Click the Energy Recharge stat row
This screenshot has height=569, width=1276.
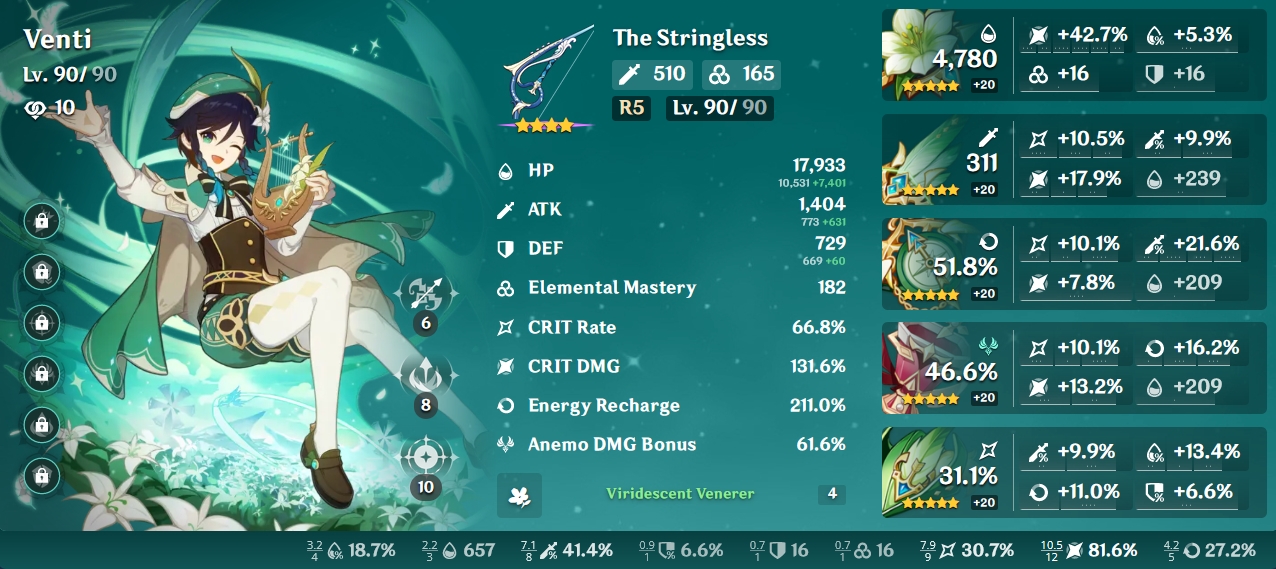(x=672, y=405)
